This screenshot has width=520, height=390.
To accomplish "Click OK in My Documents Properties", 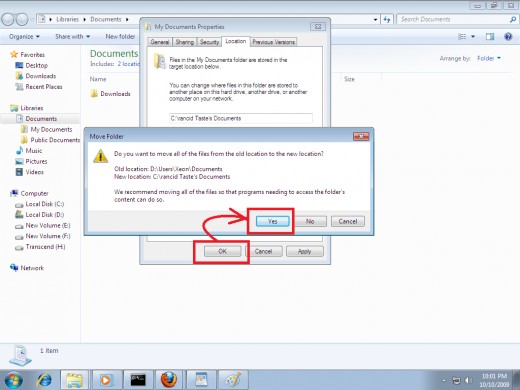I will [x=222, y=251].
